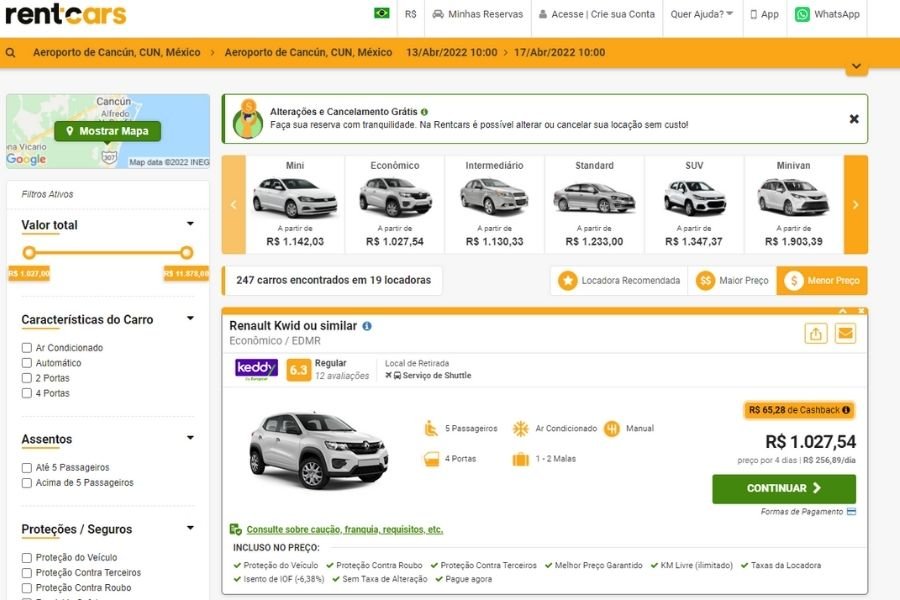Click the small close X on Kwid card

pos(861,311)
